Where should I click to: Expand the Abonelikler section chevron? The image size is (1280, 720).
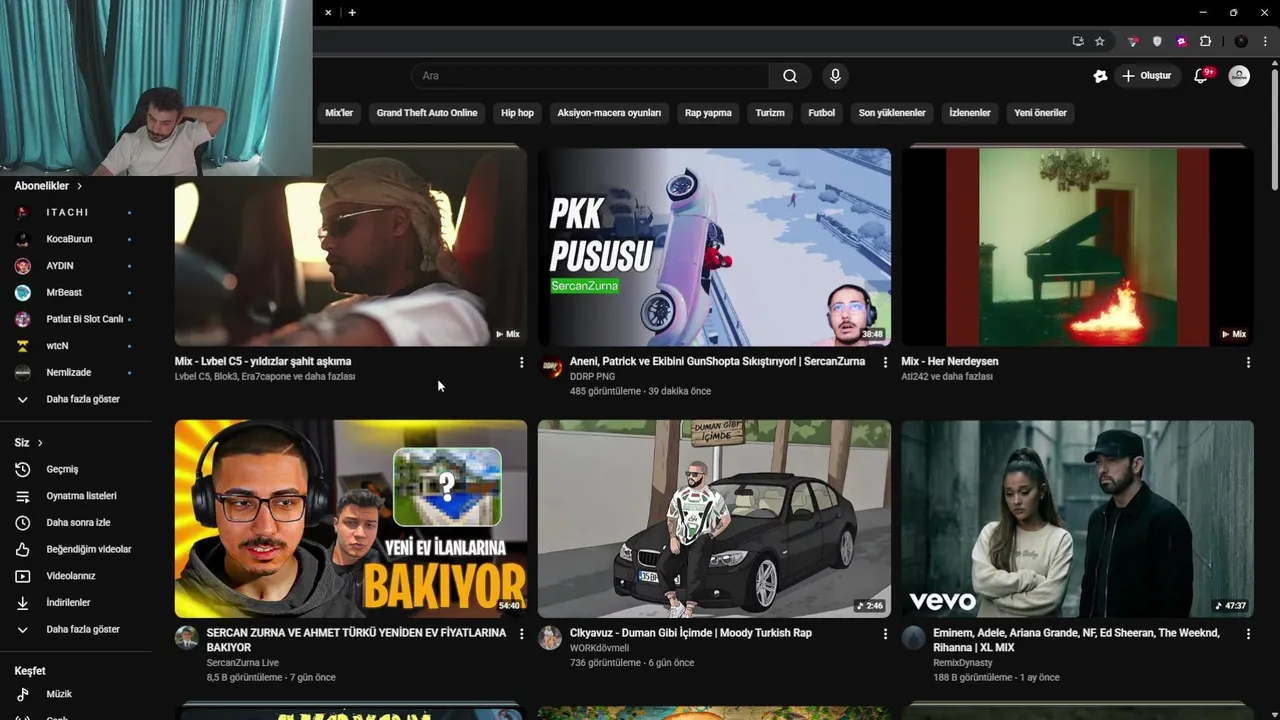tap(79, 186)
